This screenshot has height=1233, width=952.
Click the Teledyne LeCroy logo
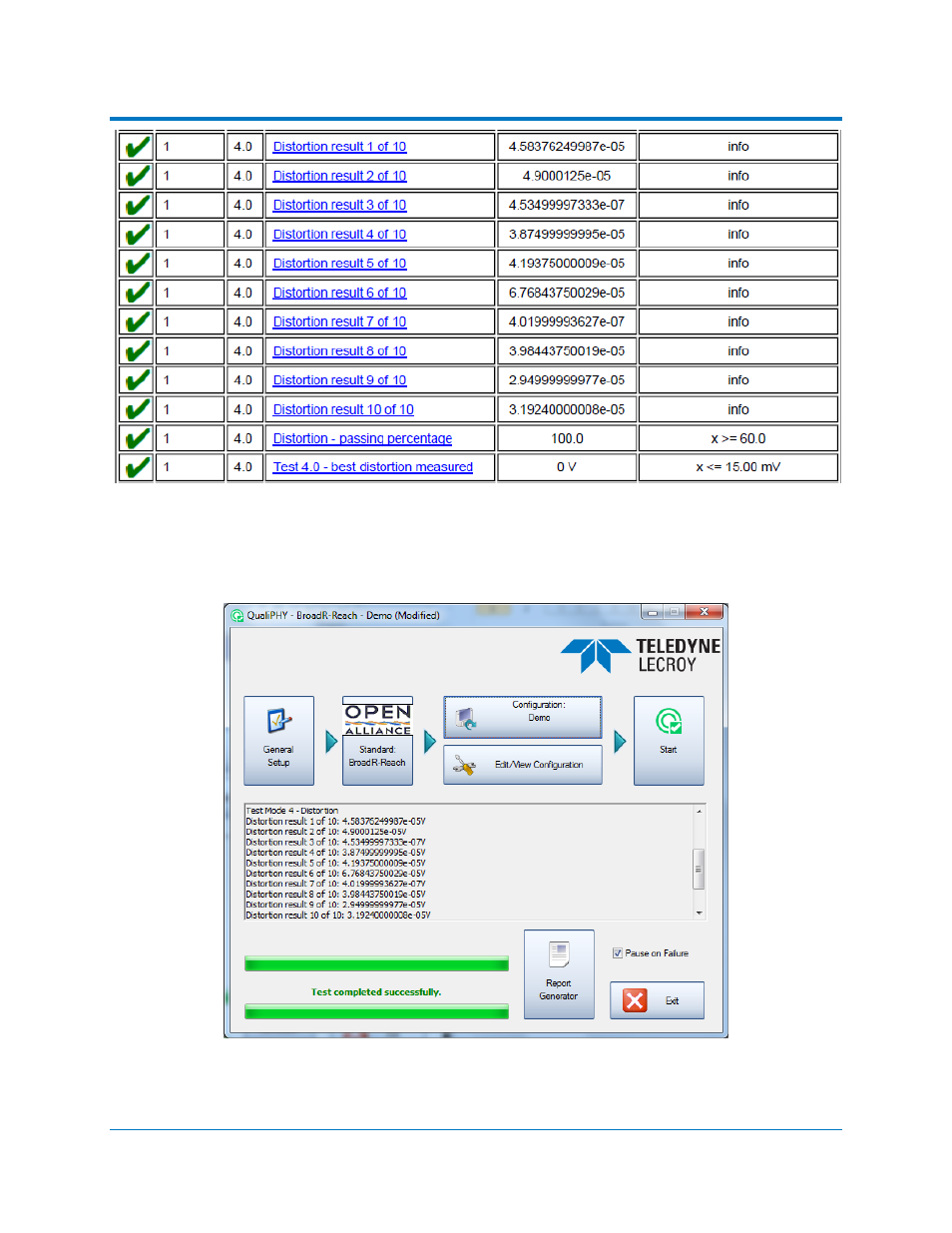641,656
